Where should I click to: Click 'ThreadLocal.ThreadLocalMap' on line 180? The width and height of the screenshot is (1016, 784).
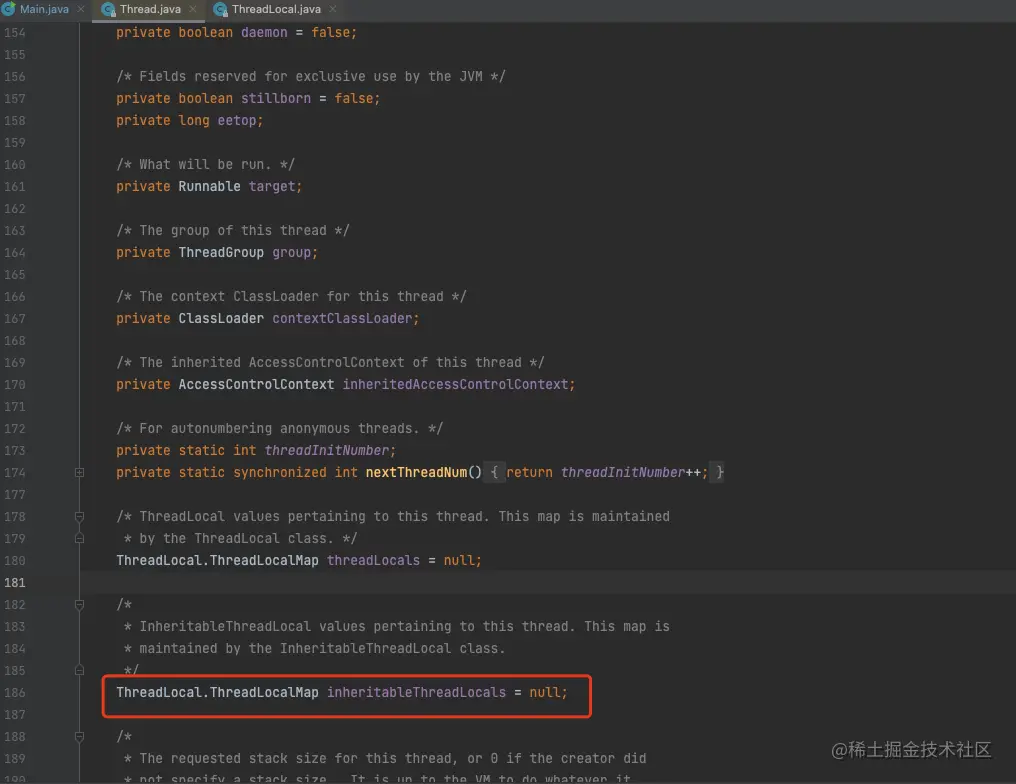pyautogui.click(x=217, y=560)
